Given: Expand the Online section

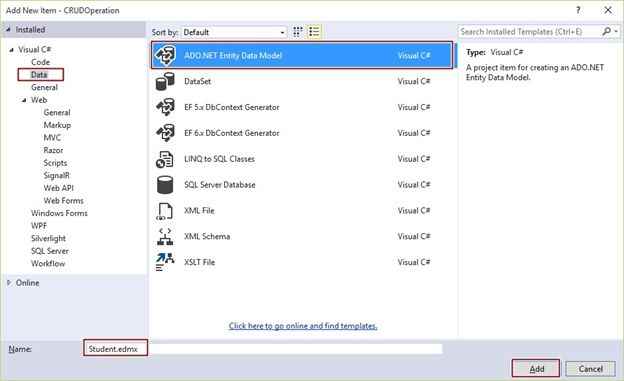Looking at the screenshot, I should [x=9, y=283].
